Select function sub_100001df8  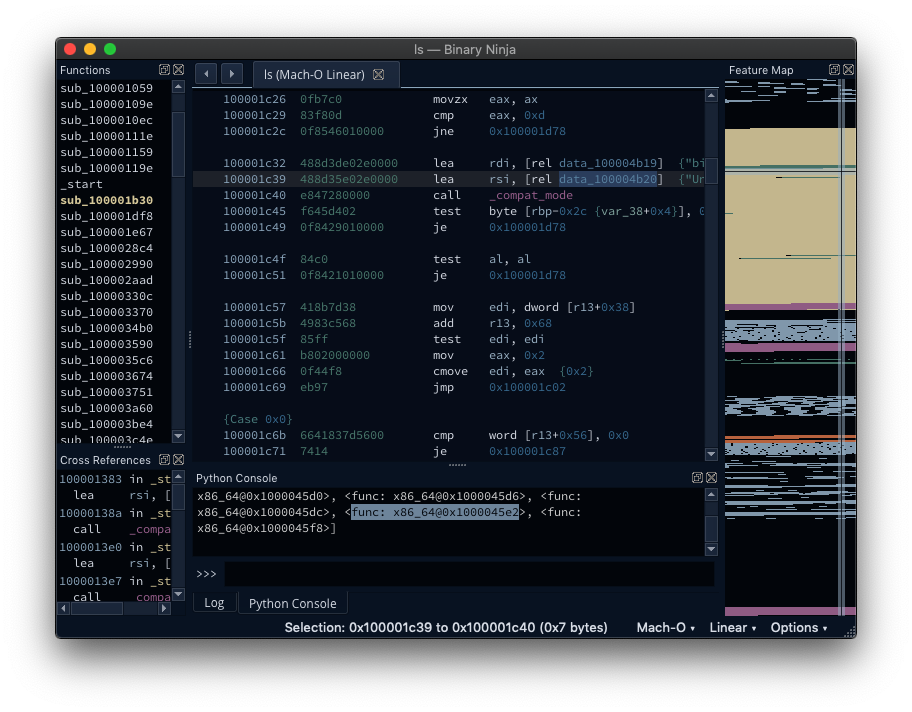106,216
